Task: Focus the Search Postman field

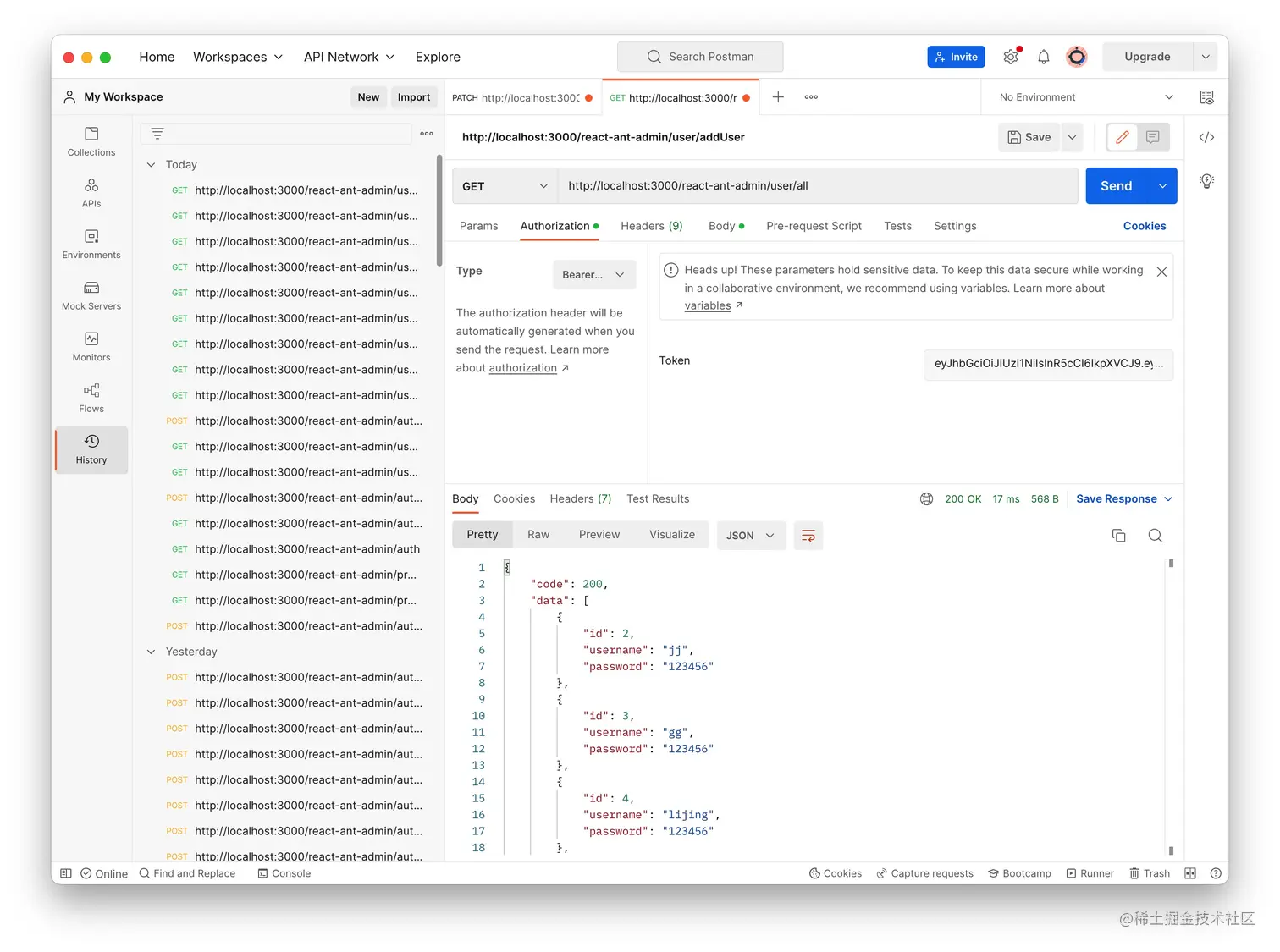Action: coord(700,57)
